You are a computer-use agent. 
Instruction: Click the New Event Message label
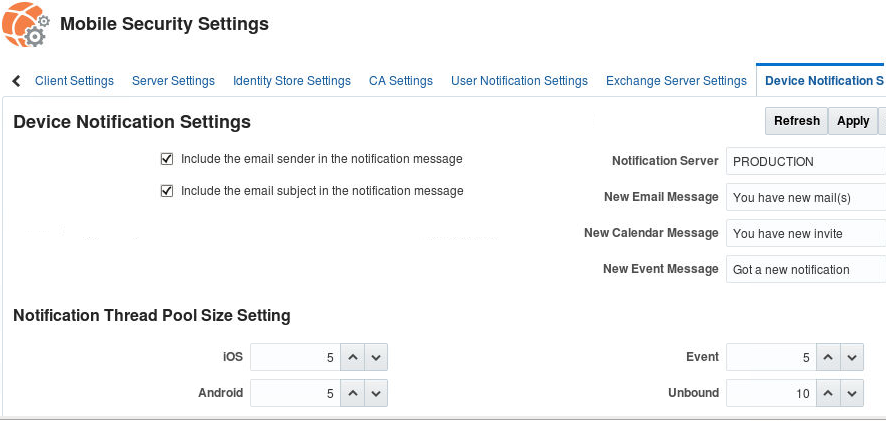tap(661, 269)
